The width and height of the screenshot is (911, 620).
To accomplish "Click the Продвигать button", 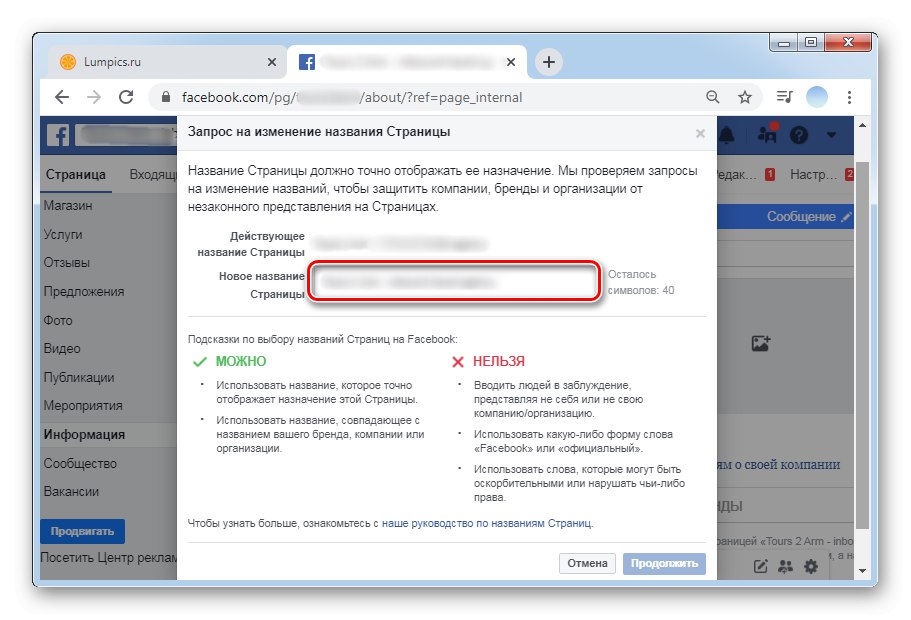I will [x=83, y=531].
